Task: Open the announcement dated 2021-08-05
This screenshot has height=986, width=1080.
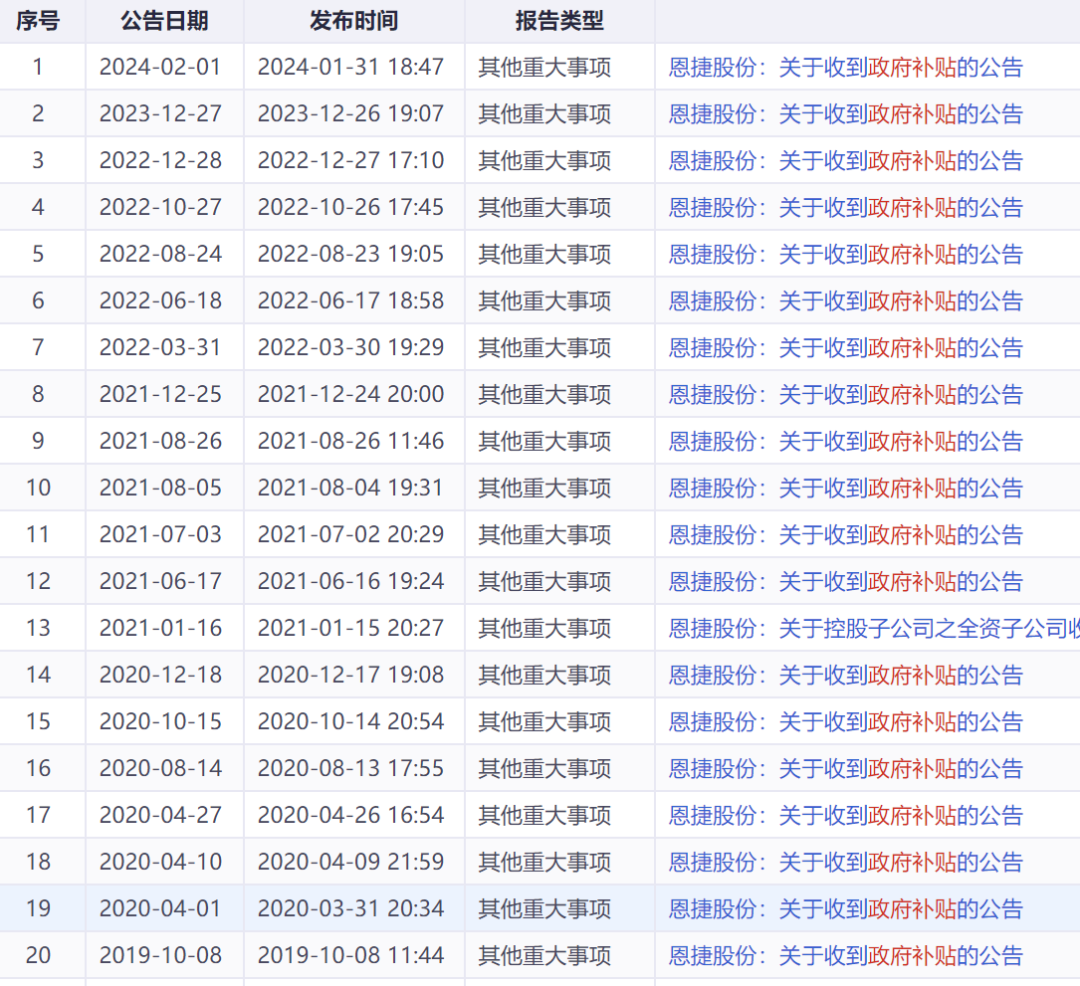Action: [846, 488]
